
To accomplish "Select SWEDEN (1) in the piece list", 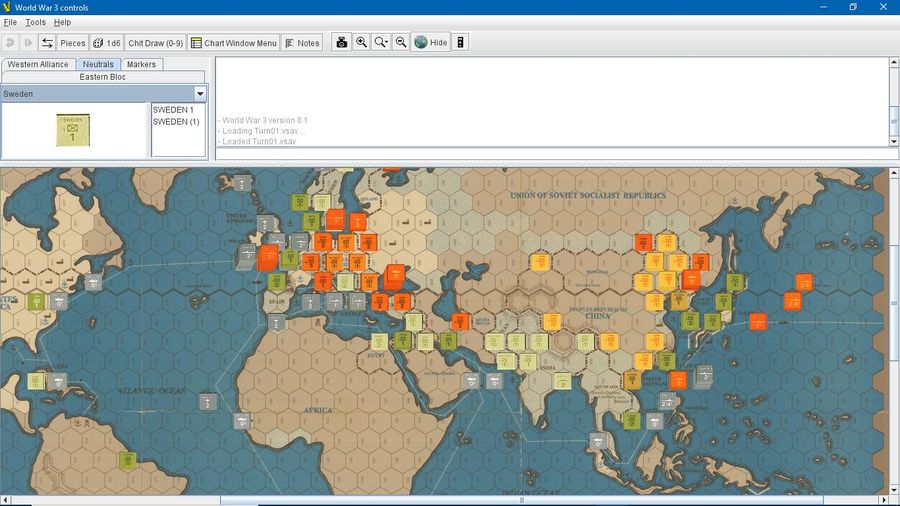I will 176,122.
